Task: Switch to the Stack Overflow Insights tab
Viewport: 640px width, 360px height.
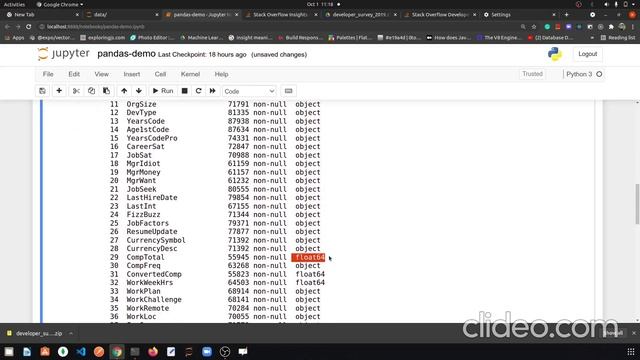Action: pos(281,15)
